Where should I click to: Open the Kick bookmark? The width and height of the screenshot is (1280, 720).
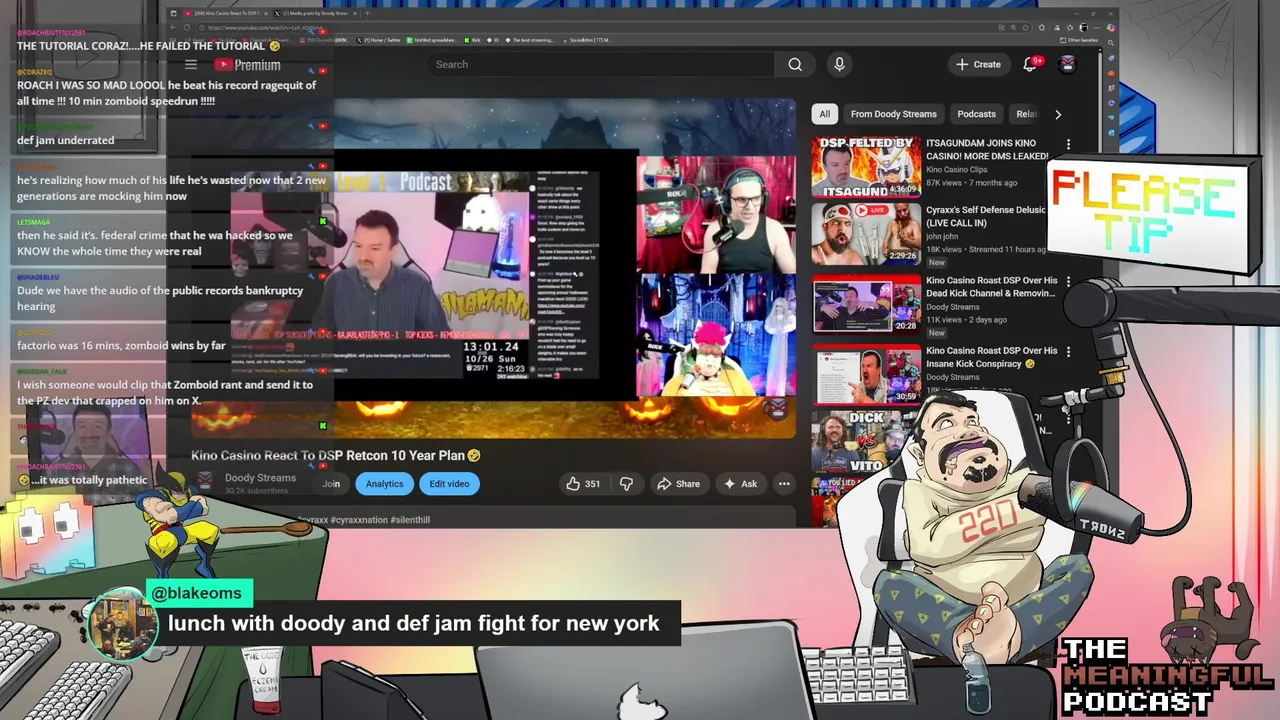pyautogui.click(x=473, y=40)
